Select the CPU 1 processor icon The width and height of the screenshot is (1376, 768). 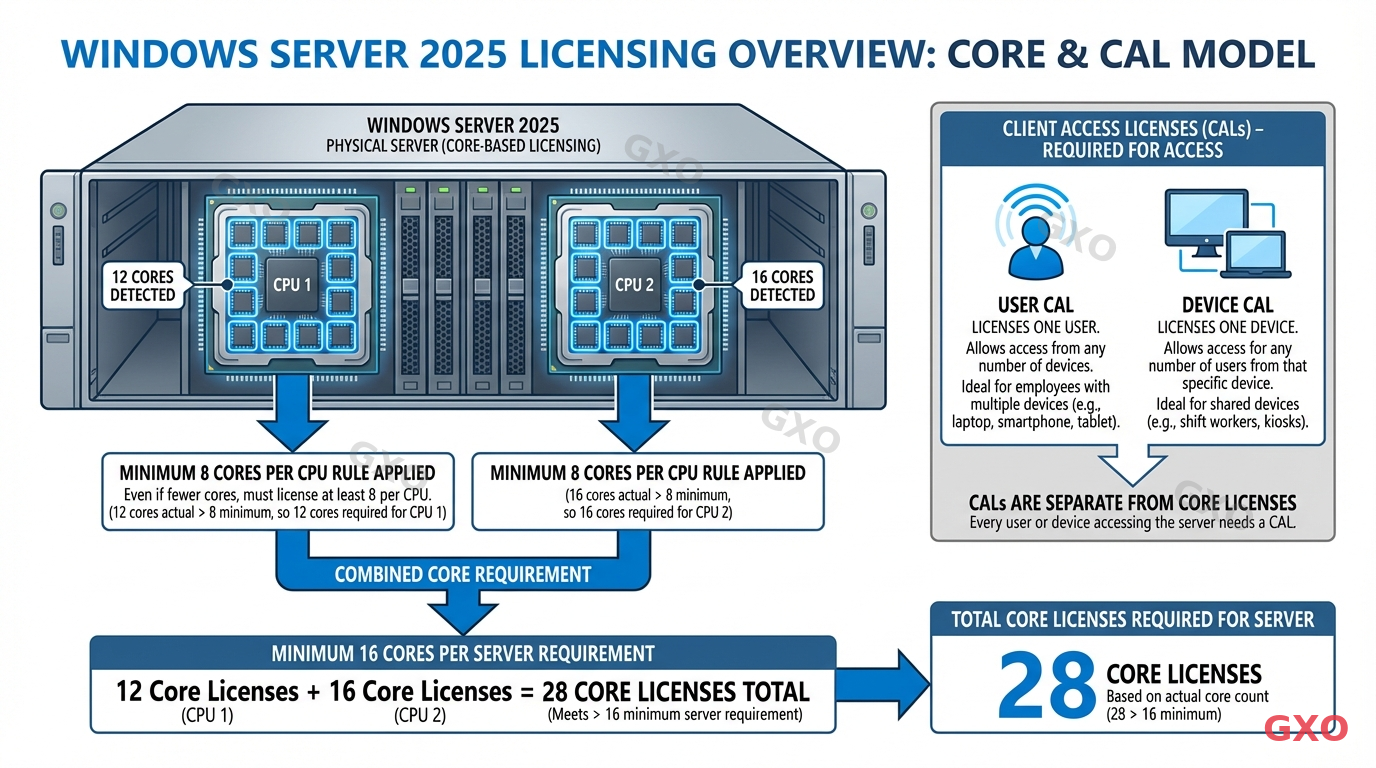[290, 285]
